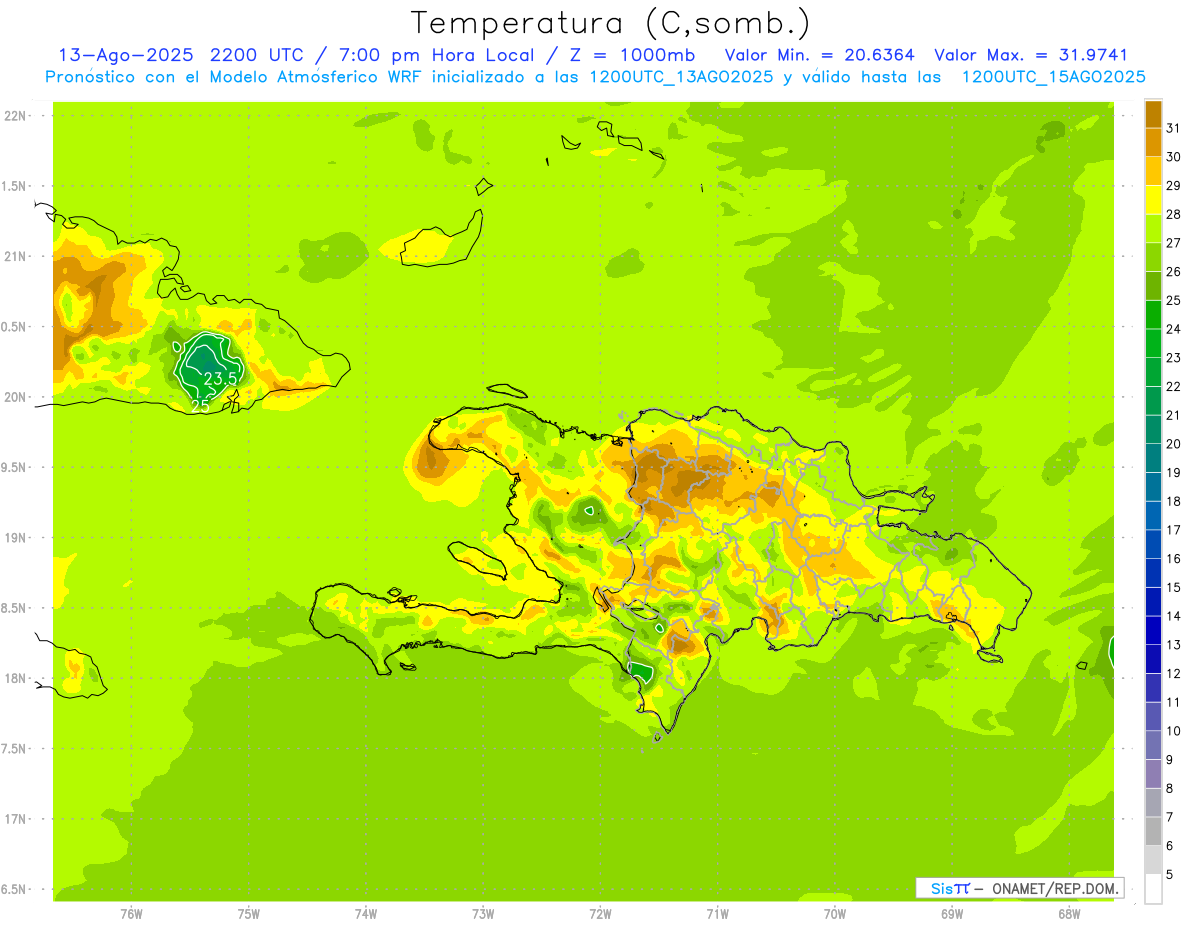The height and width of the screenshot is (927, 1200).
Task: Click the "75W" longitude axis label
Action: [248, 914]
